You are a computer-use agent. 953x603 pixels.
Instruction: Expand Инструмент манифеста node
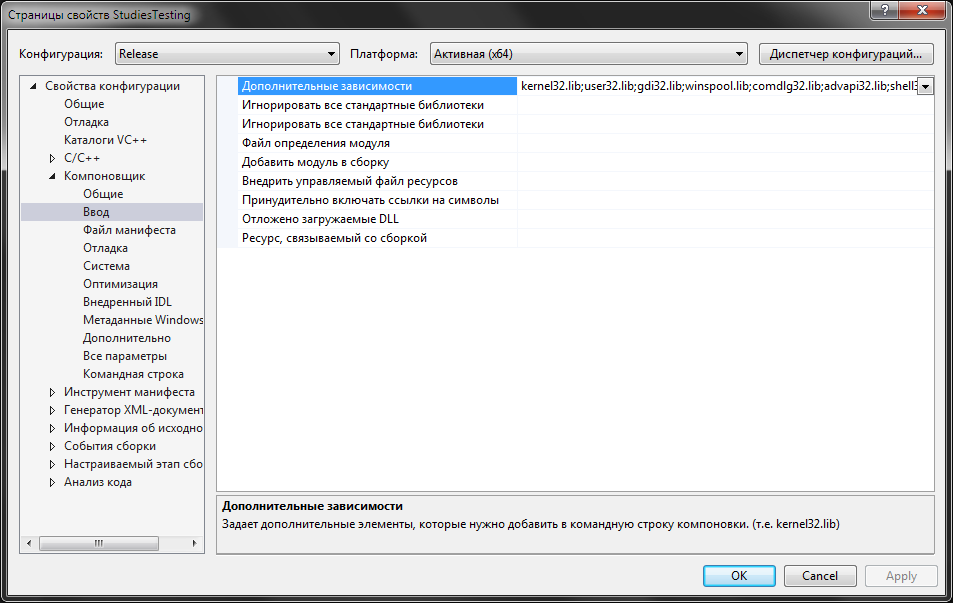click(53, 392)
